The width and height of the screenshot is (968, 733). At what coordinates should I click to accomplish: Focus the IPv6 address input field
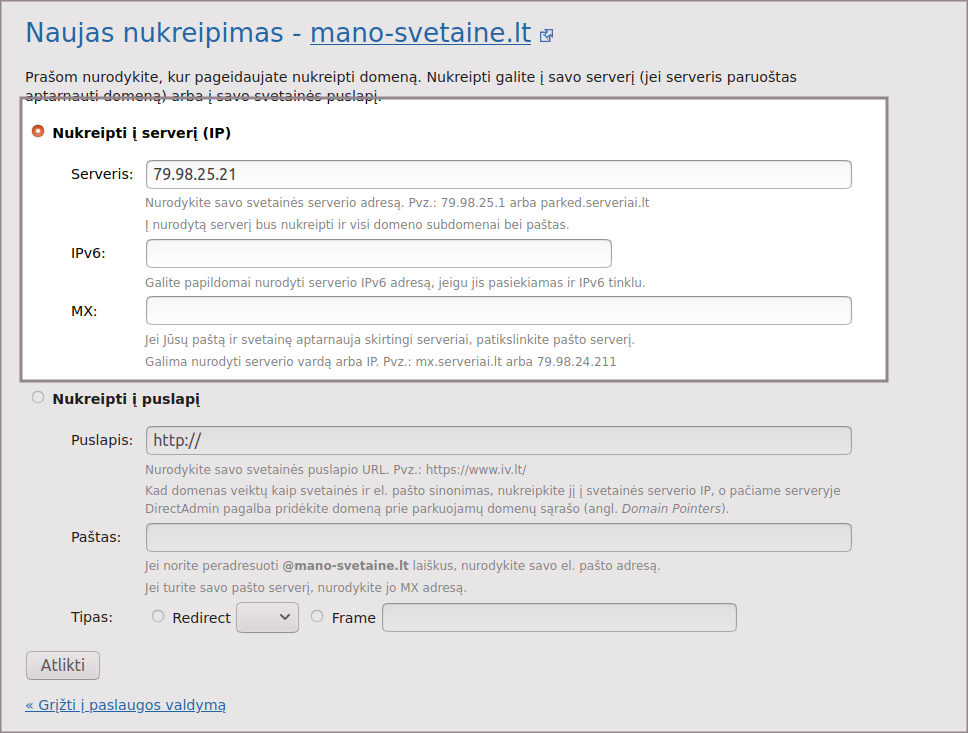click(x=378, y=253)
